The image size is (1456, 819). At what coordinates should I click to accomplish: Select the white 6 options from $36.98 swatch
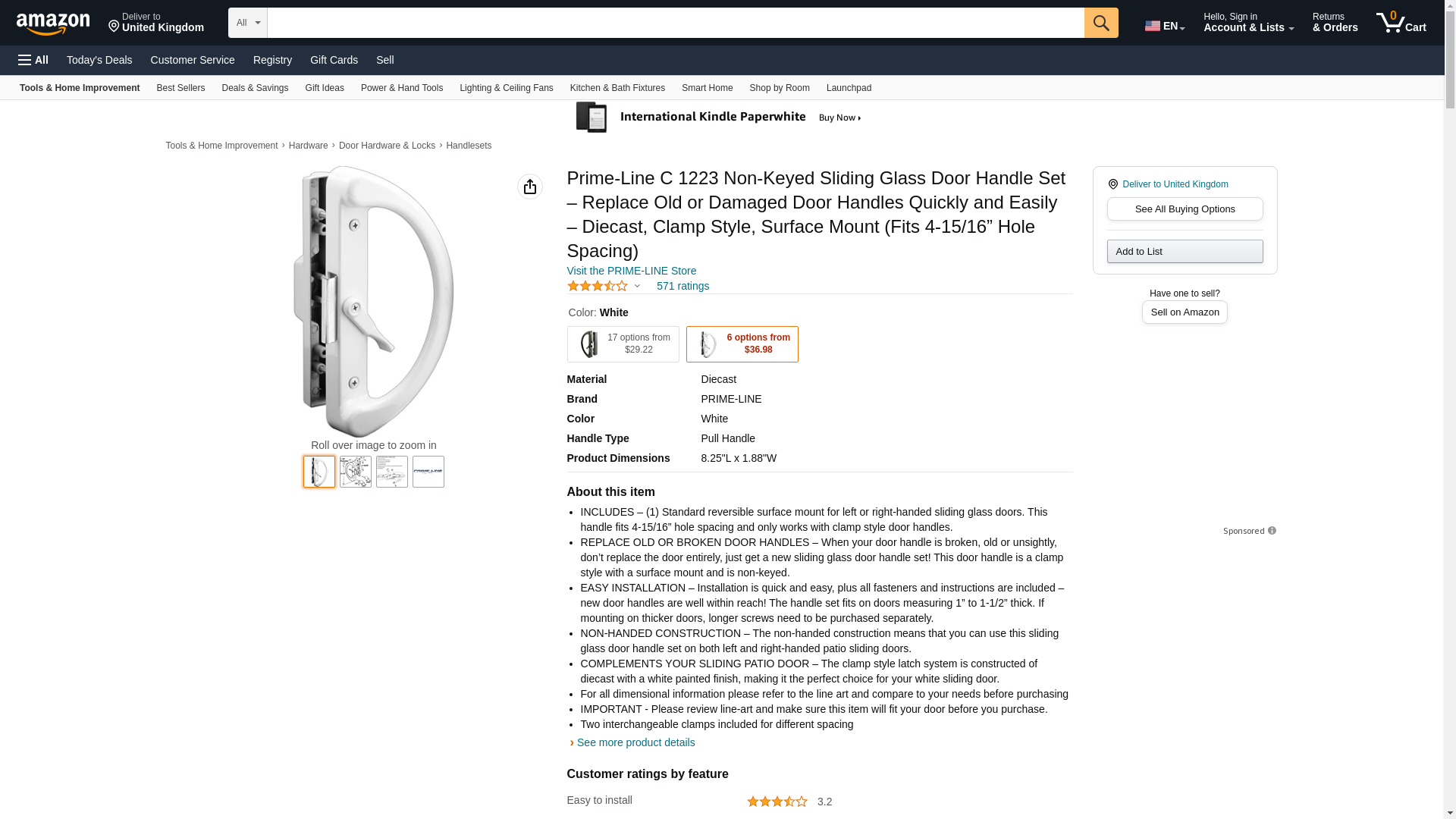pos(742,344)
